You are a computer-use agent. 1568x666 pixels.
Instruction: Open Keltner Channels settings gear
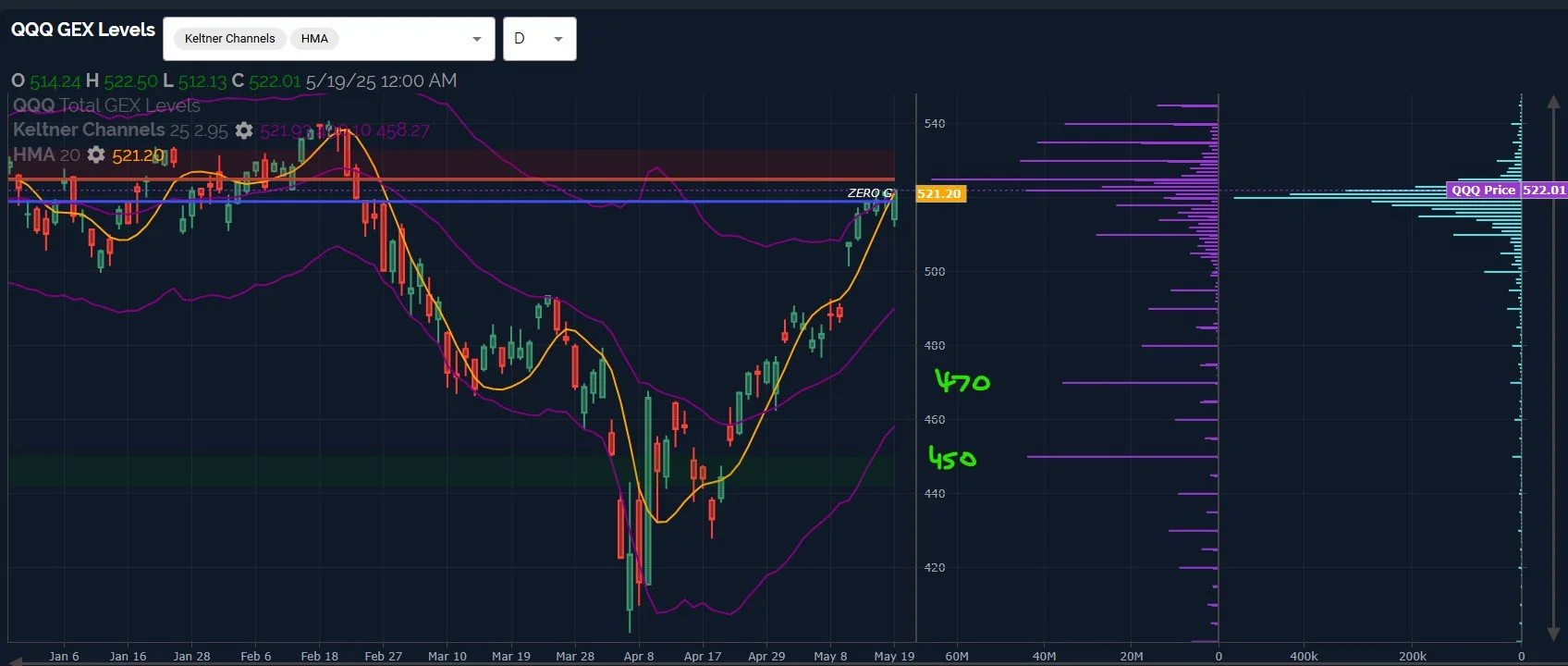tap(244, 130)
